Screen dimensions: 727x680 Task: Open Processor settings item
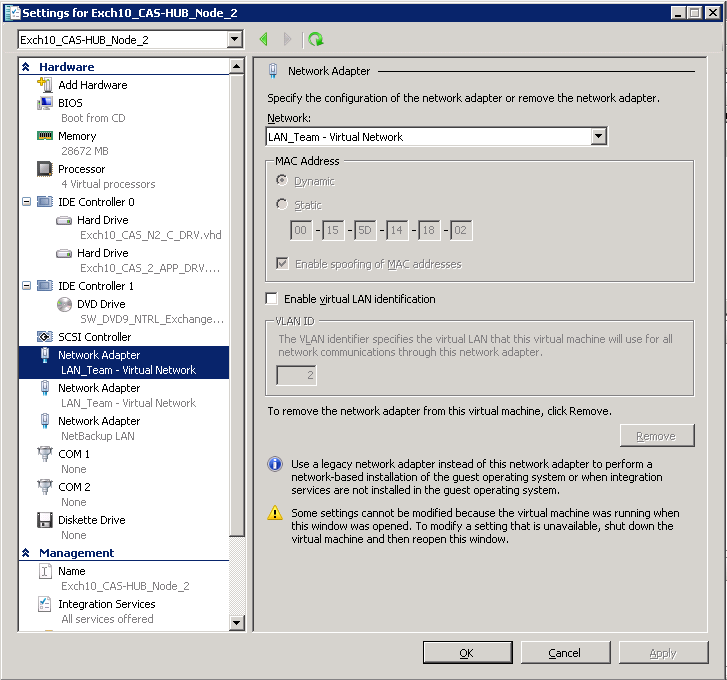click(81, 169)
